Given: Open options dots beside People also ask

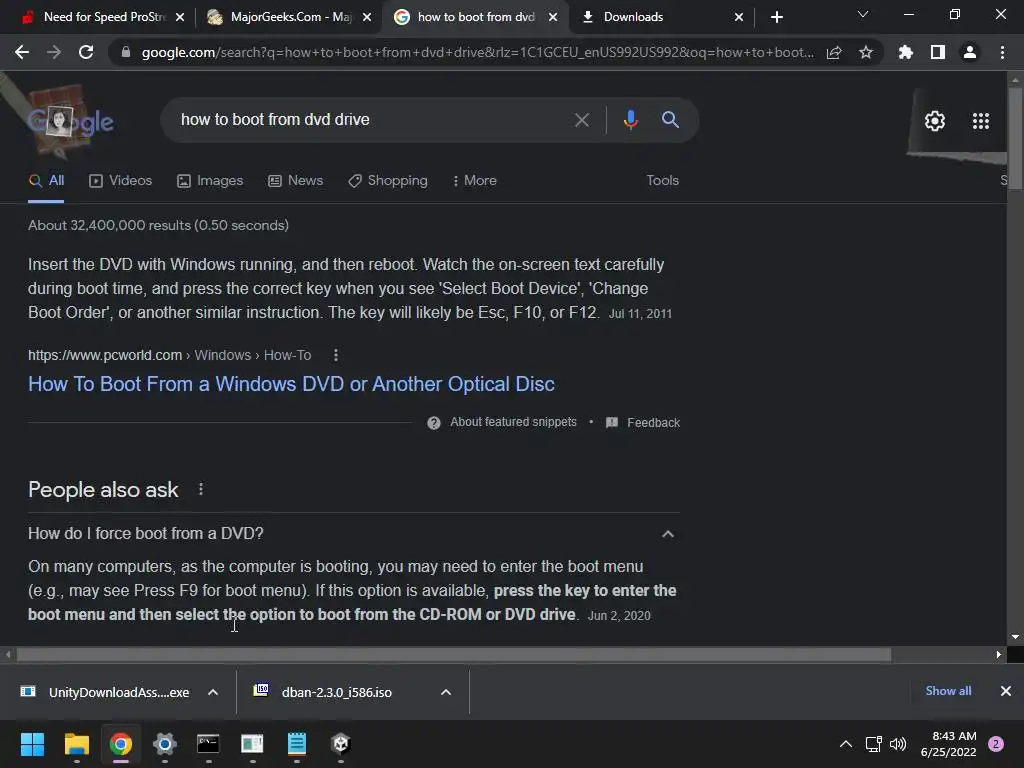Looking at the screenshot, I should pyautogui.click(x=200, y=489).
